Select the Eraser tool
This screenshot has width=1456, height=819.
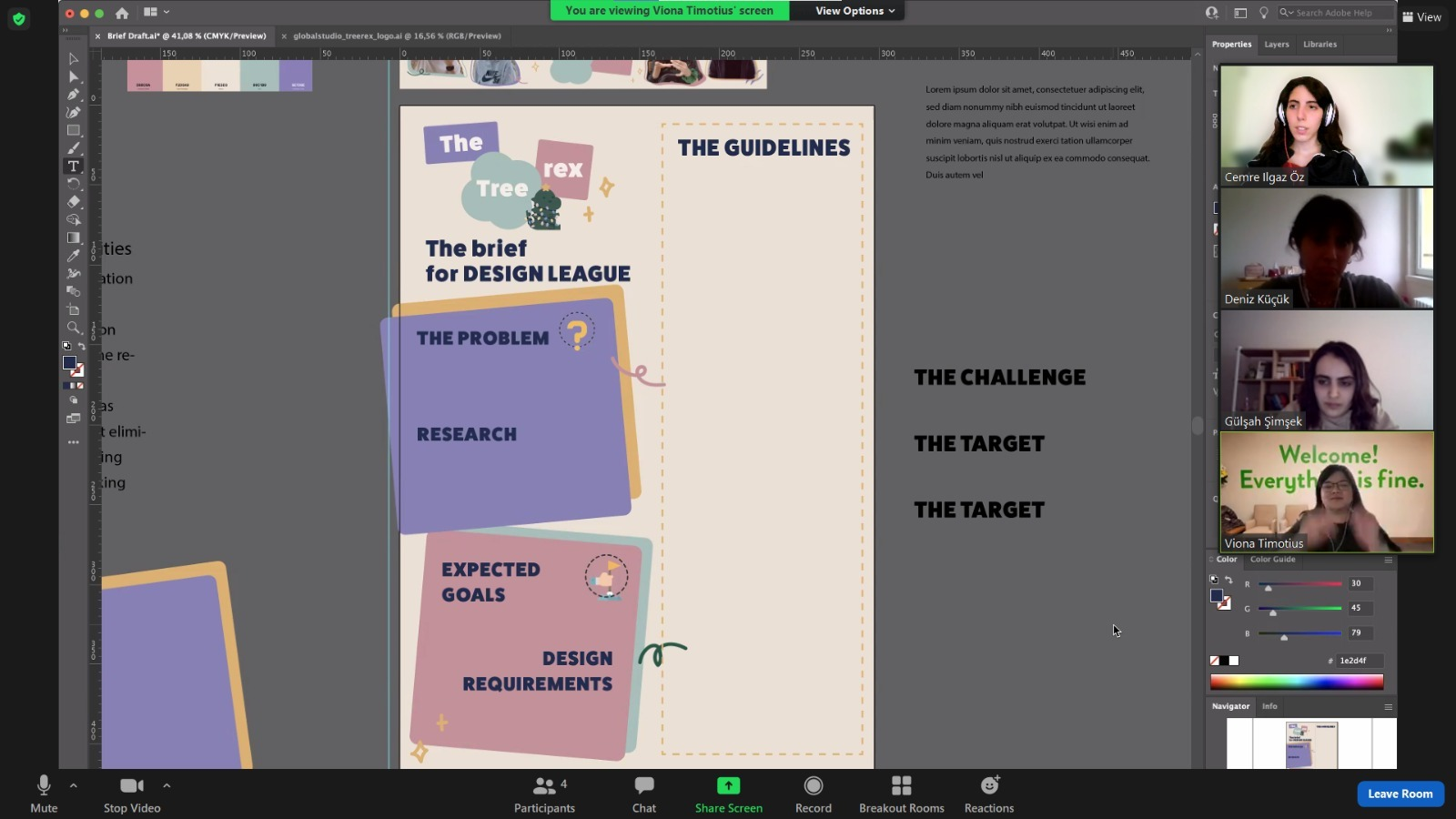(x=74, y=202)
